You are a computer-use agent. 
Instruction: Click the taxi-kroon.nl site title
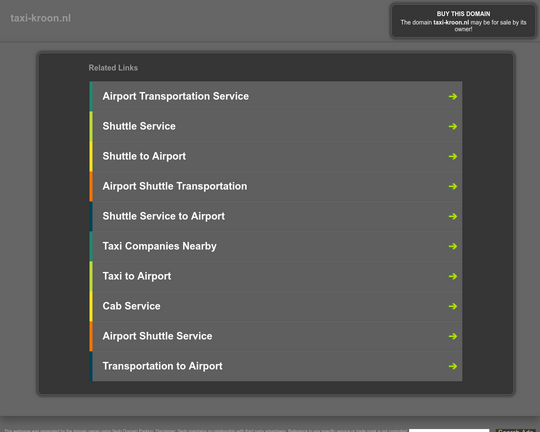41,18
